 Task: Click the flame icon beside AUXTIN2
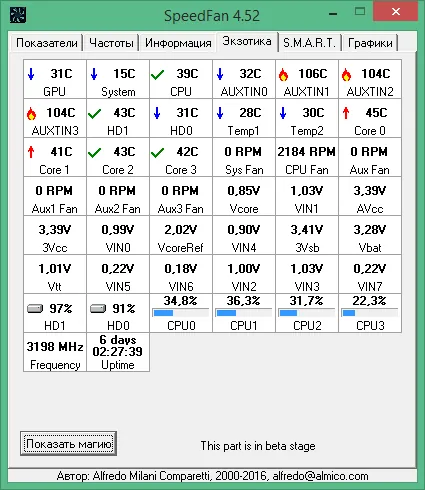pyautogui.click(x=346, y=75)
